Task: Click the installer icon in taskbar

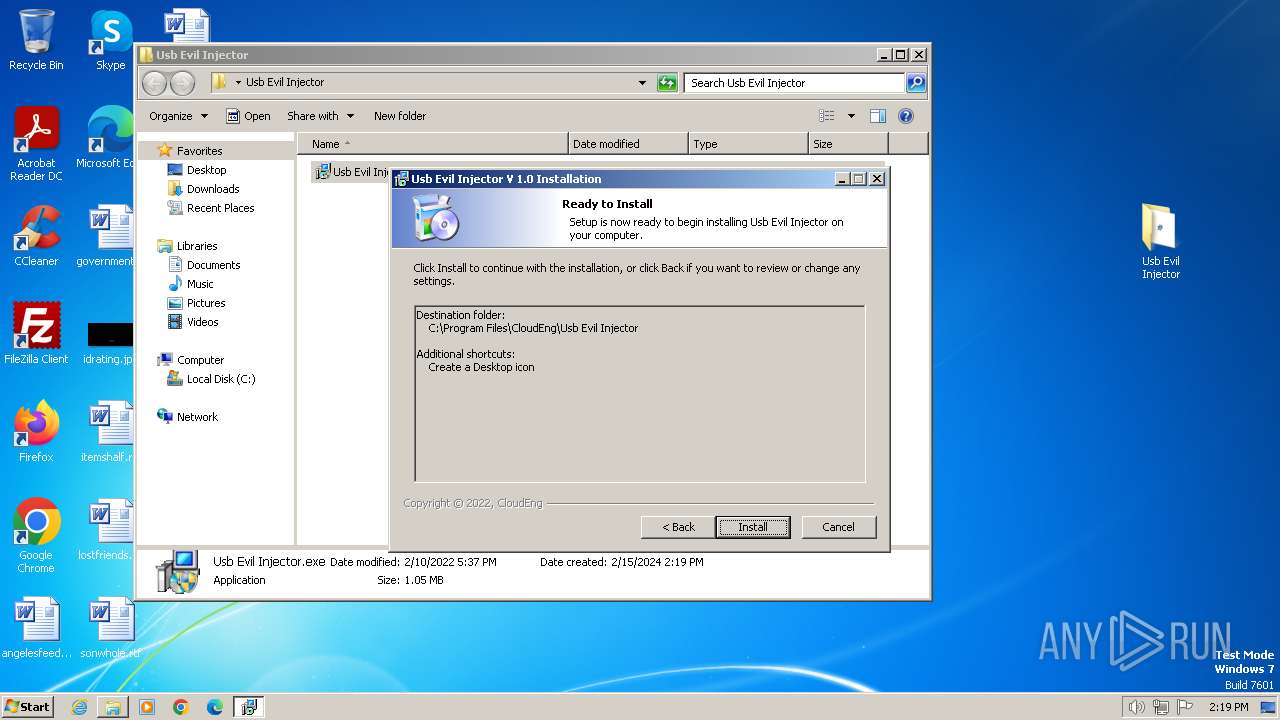Action: [x=249, y=707]
